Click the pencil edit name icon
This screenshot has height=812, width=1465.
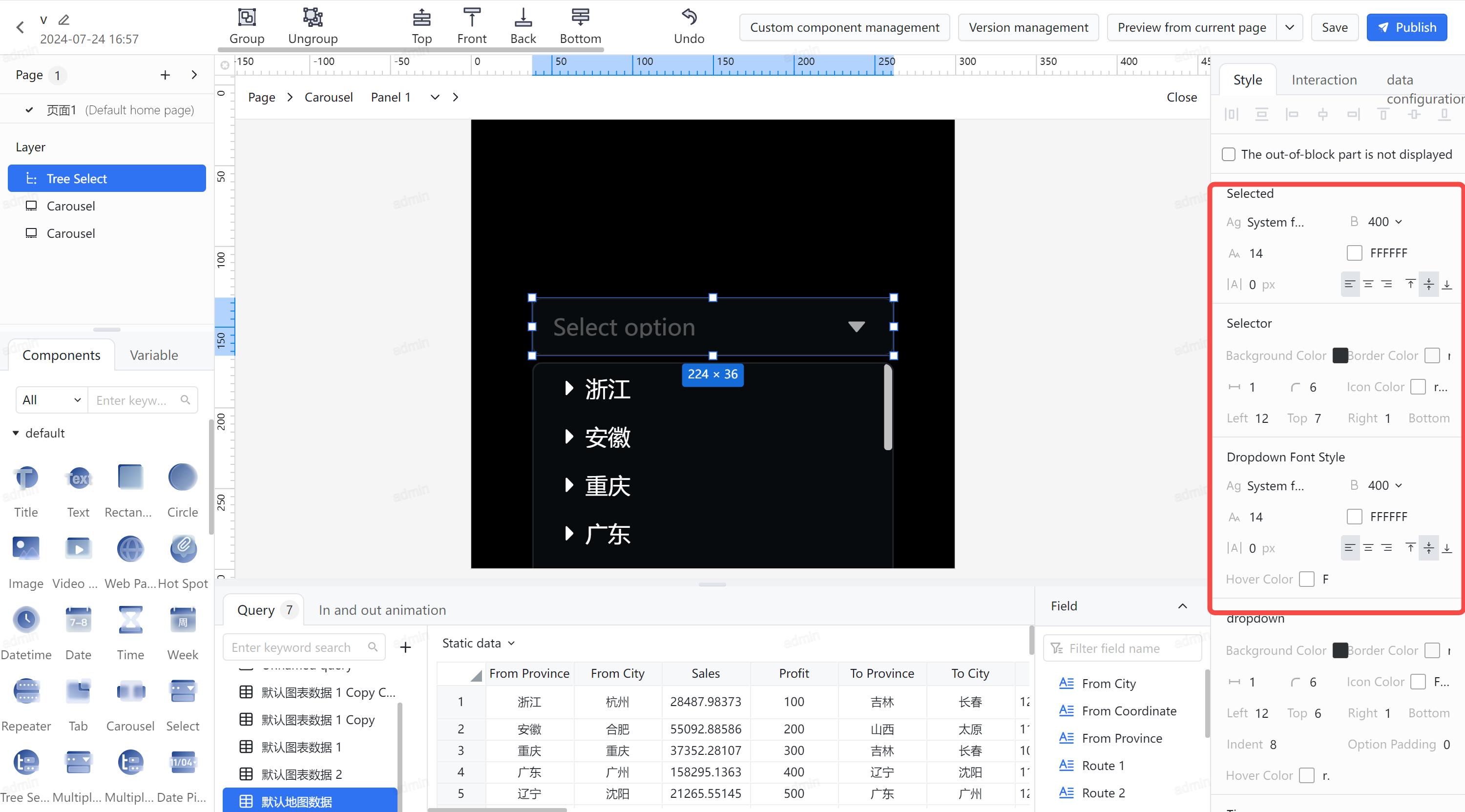[x=64, y=20]
